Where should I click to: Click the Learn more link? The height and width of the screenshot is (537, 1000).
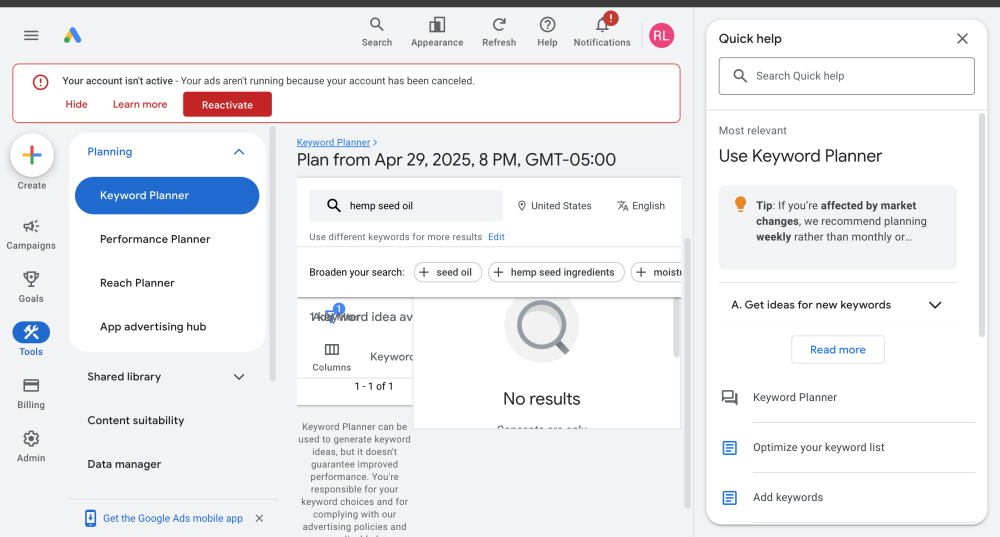(x=140, y=105)
